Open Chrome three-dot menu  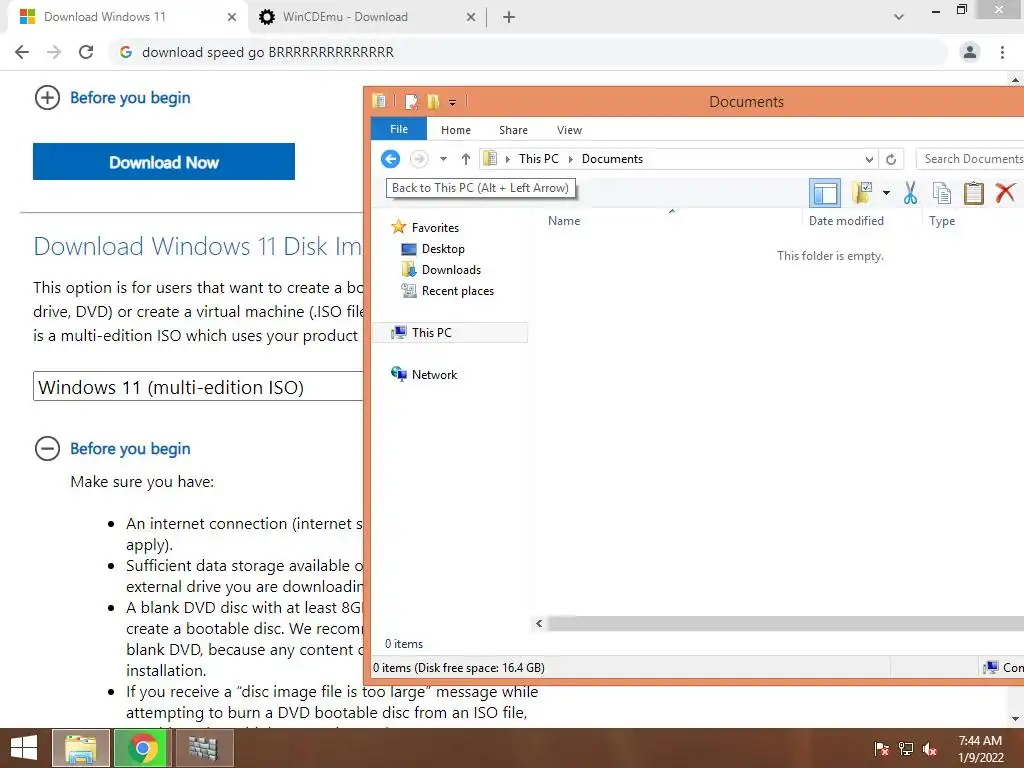[x=1002, y=52]
